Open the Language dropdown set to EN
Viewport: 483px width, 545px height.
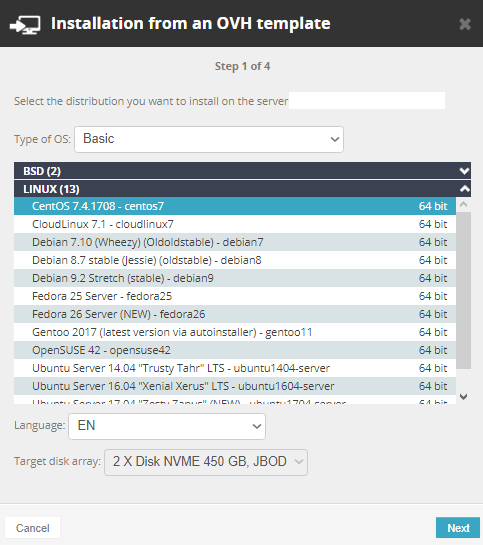click(x=167, y=426)
